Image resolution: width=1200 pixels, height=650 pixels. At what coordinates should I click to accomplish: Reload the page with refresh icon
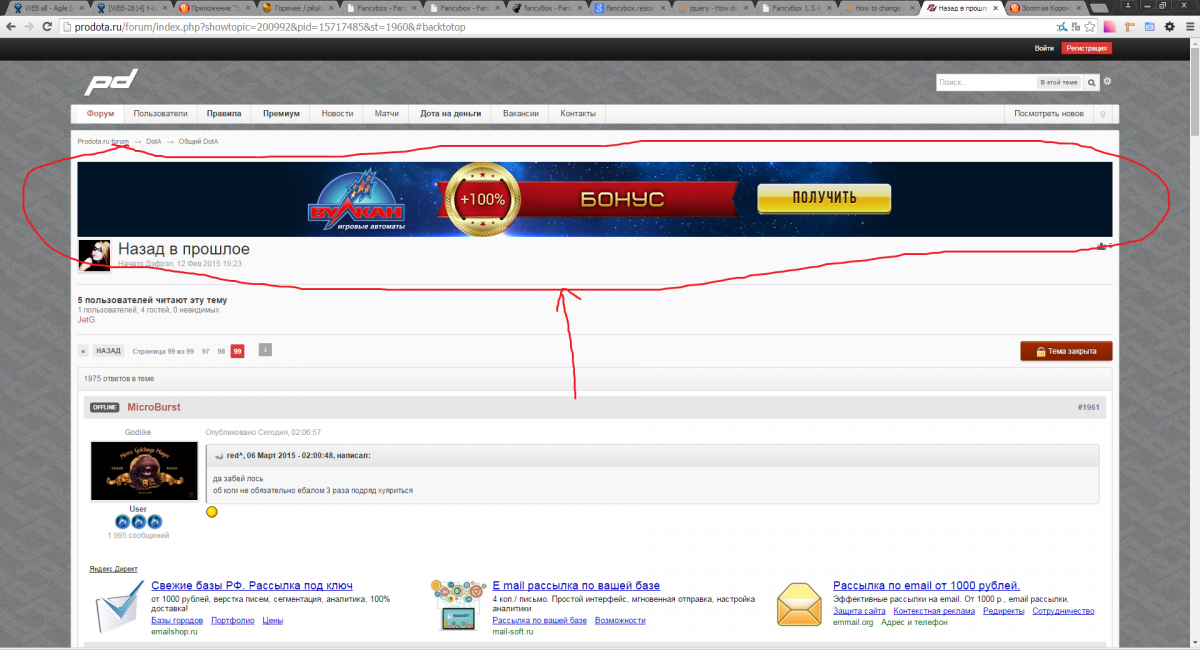tap(46, 26)
